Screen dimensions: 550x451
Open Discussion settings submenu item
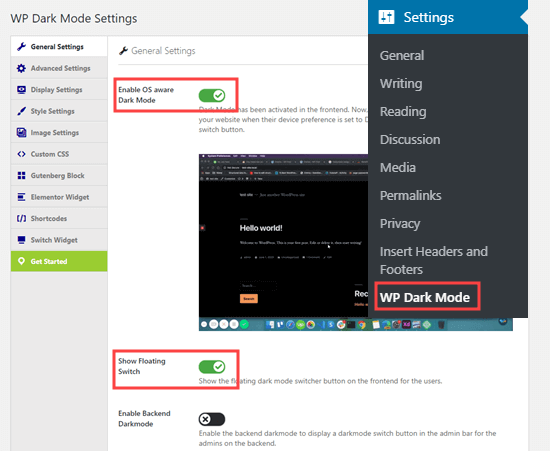410,140
